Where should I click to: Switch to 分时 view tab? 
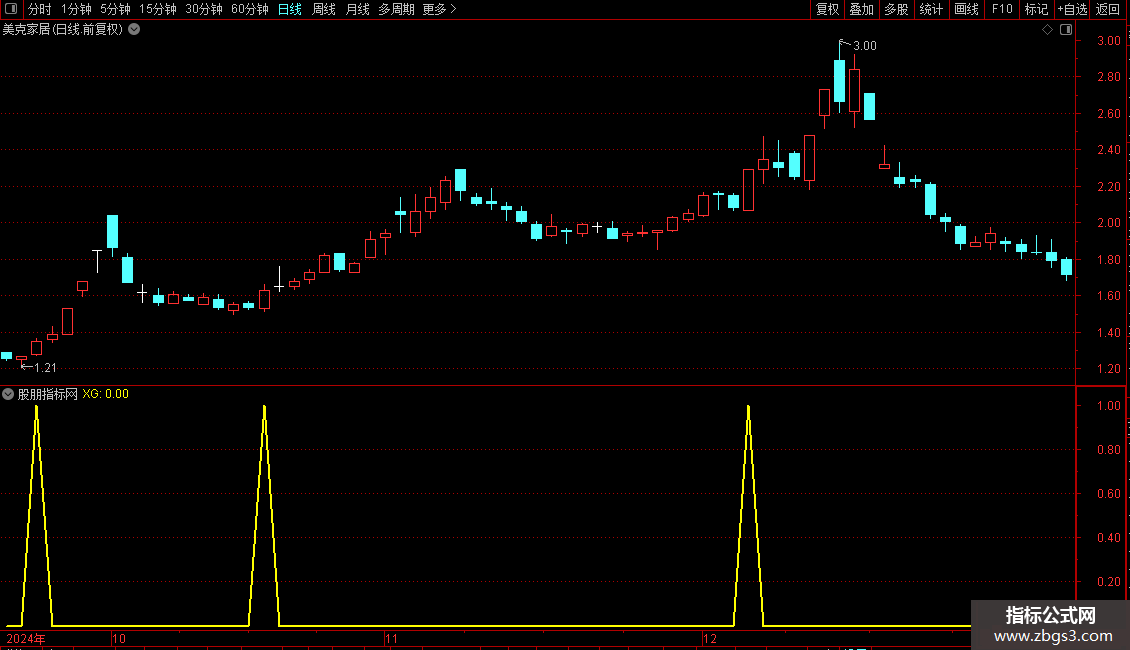tap(40, 9)
